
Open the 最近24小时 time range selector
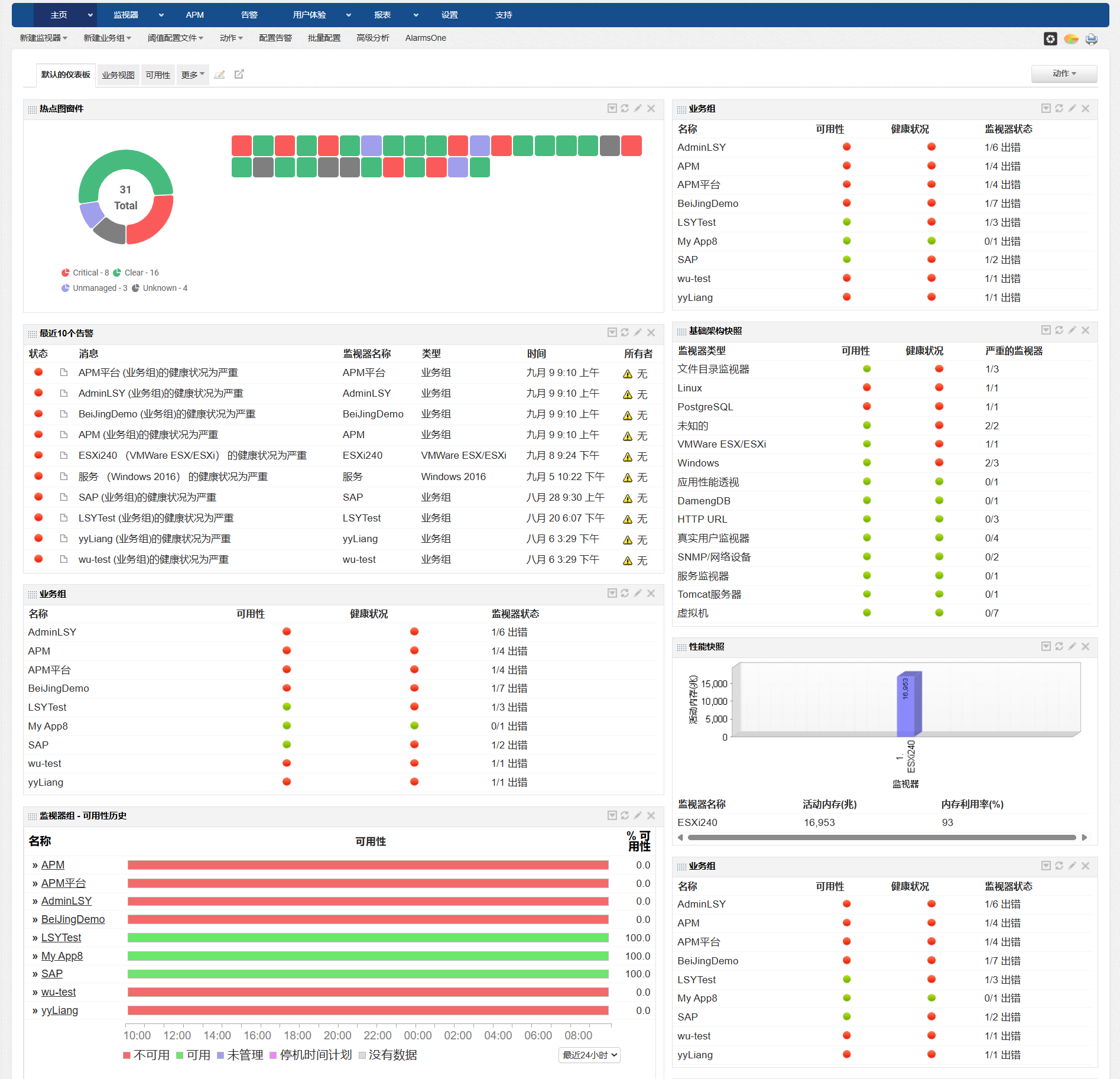tap(589, 1055)
